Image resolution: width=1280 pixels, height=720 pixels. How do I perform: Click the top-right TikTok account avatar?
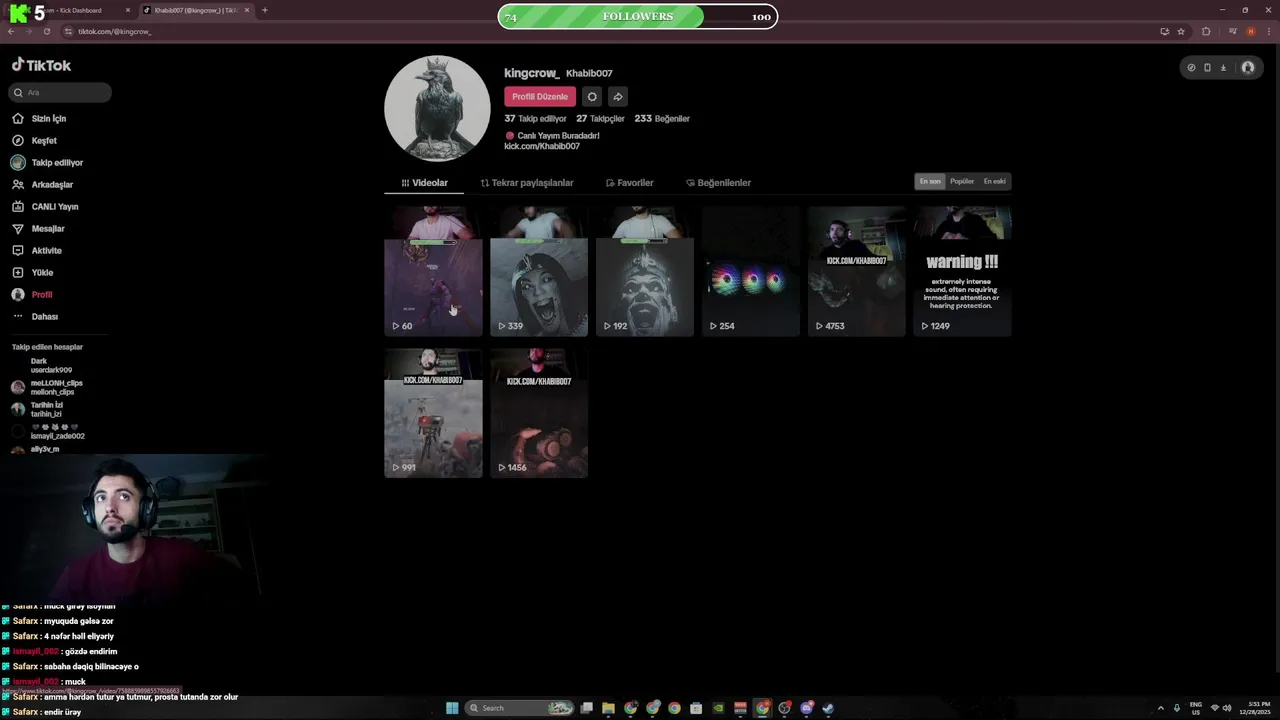coord(1248,67)
